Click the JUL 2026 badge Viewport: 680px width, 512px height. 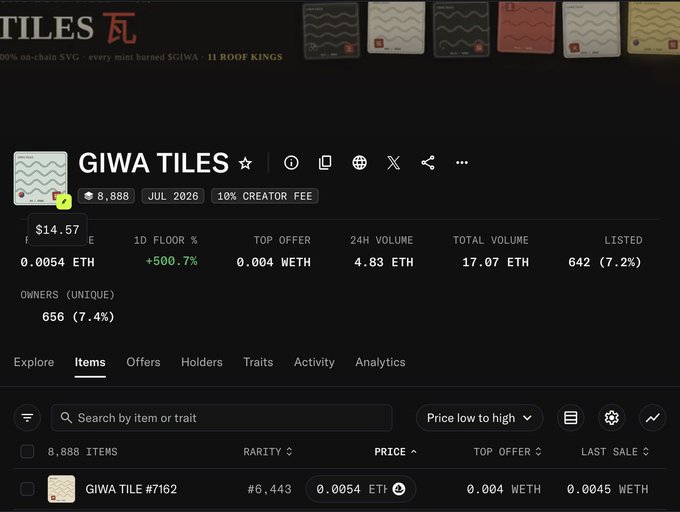(173, 196)
